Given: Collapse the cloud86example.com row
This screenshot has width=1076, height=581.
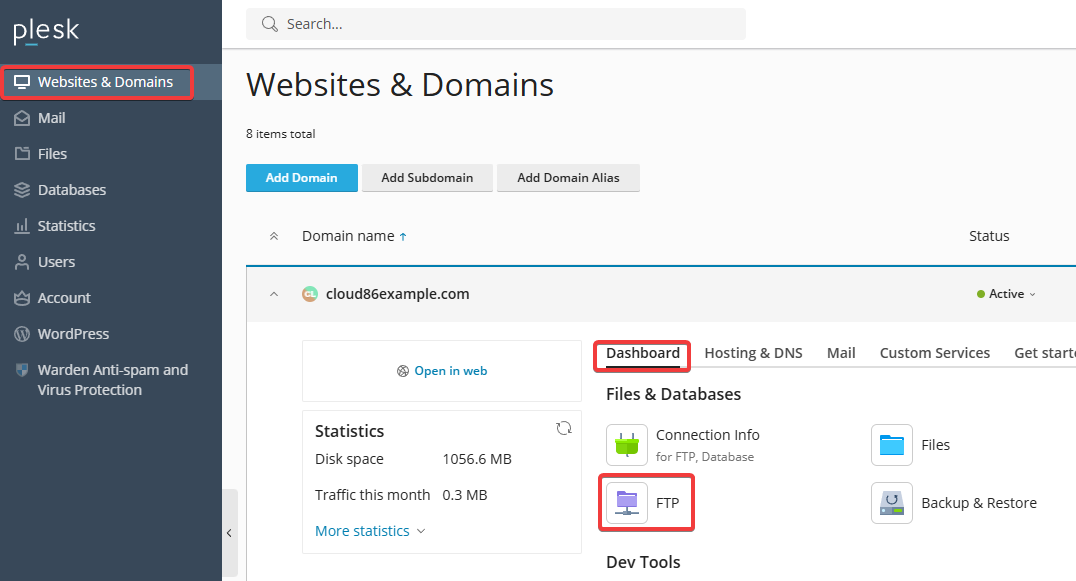Looking at the screenshot, I should 274,294.
